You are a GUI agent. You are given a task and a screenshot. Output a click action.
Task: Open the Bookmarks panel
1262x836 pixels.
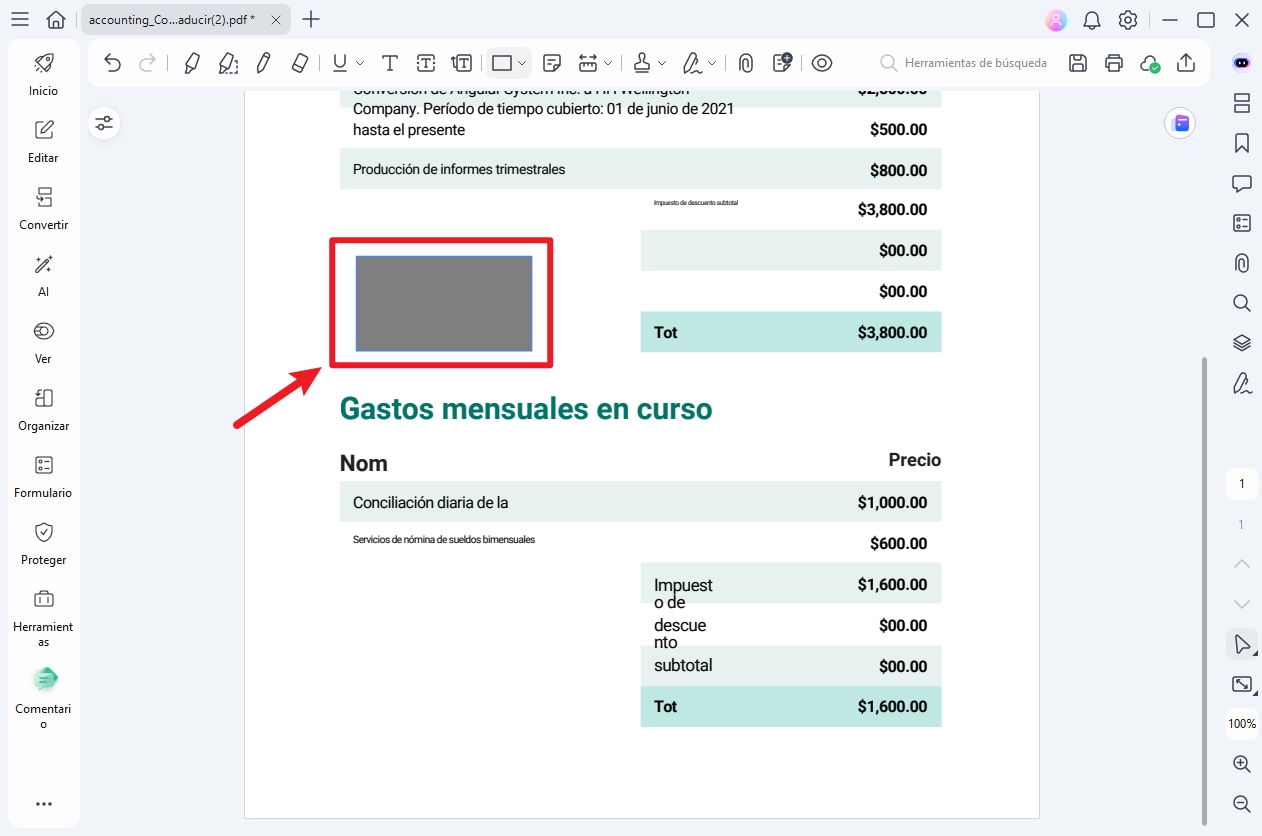click(x=1241, y=143)
